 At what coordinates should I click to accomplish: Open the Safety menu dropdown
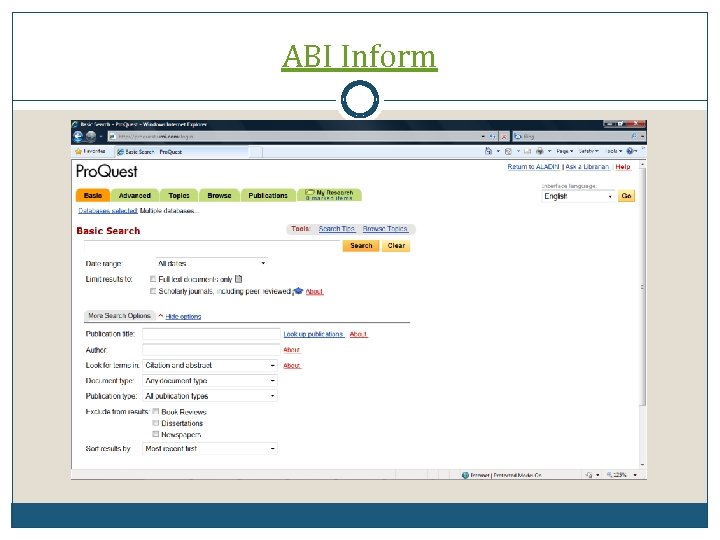pyautogui.click(x=588, y=151)
